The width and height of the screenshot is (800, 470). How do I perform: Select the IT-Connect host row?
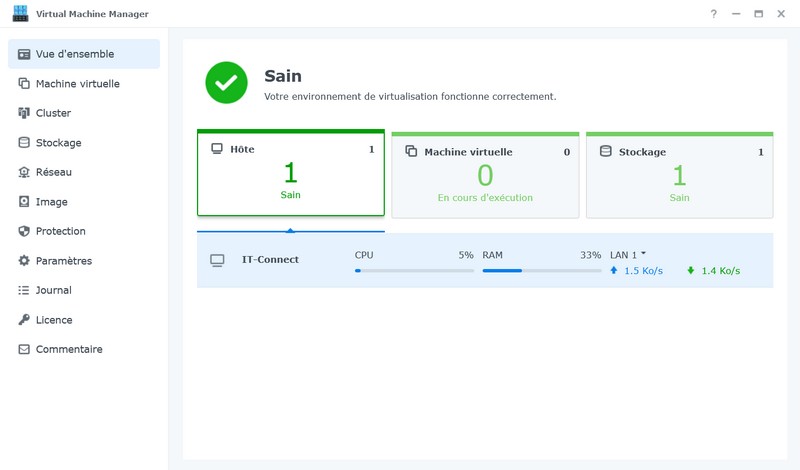(270, 260)
